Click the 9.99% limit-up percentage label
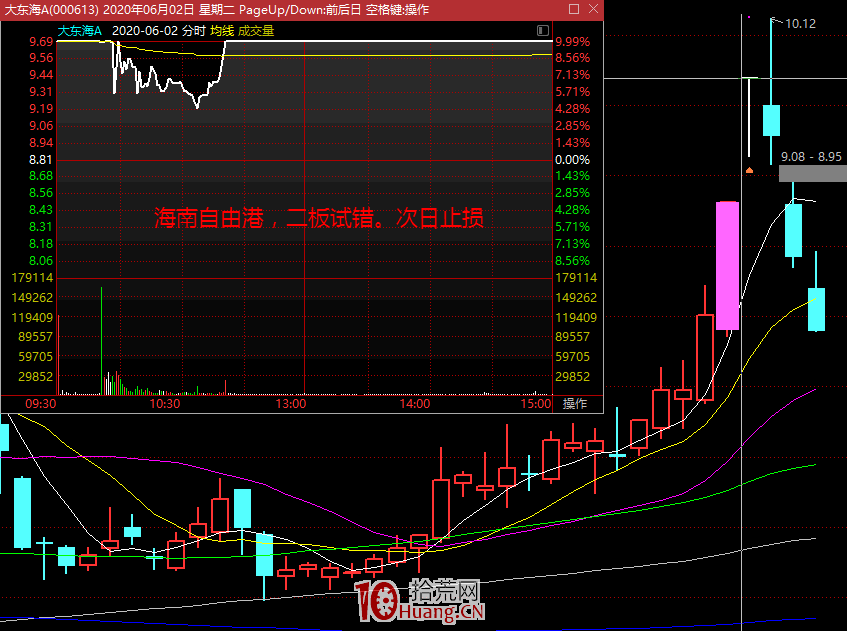 pyautogui.click(x=573, y=42)
